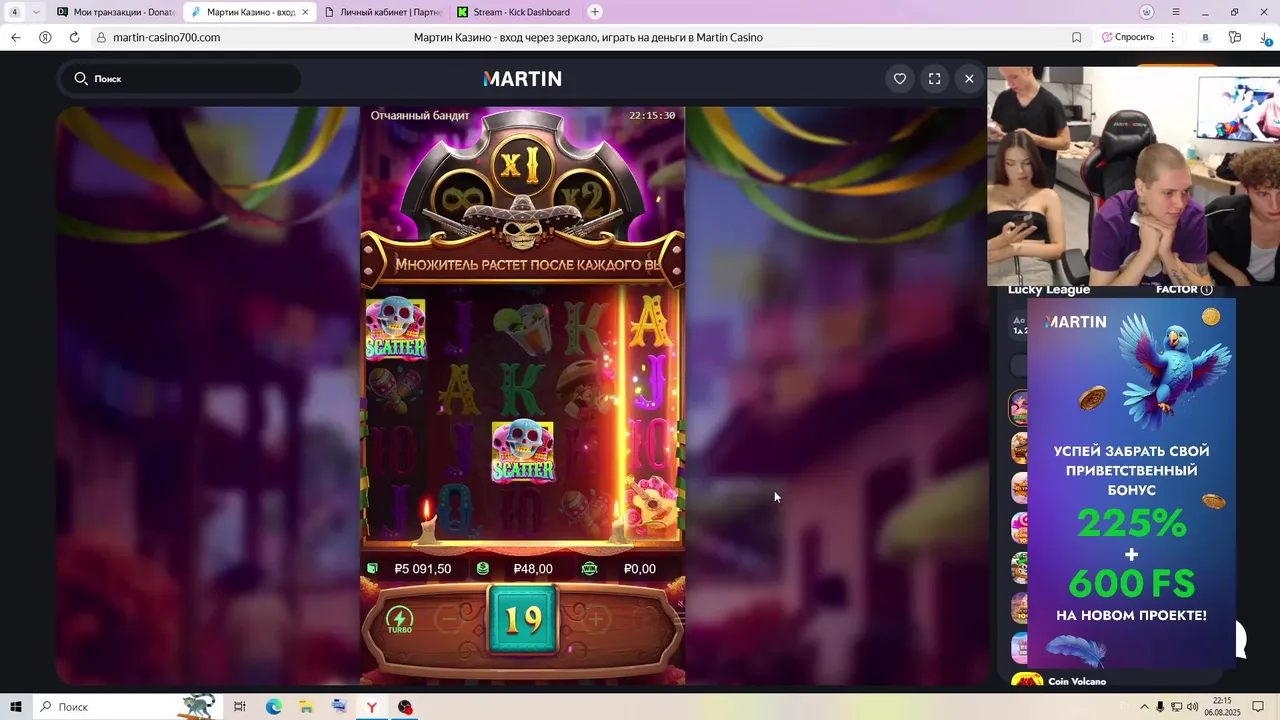Open Yandex home button
The image size is (1280, 720).
tap(45, 37)
